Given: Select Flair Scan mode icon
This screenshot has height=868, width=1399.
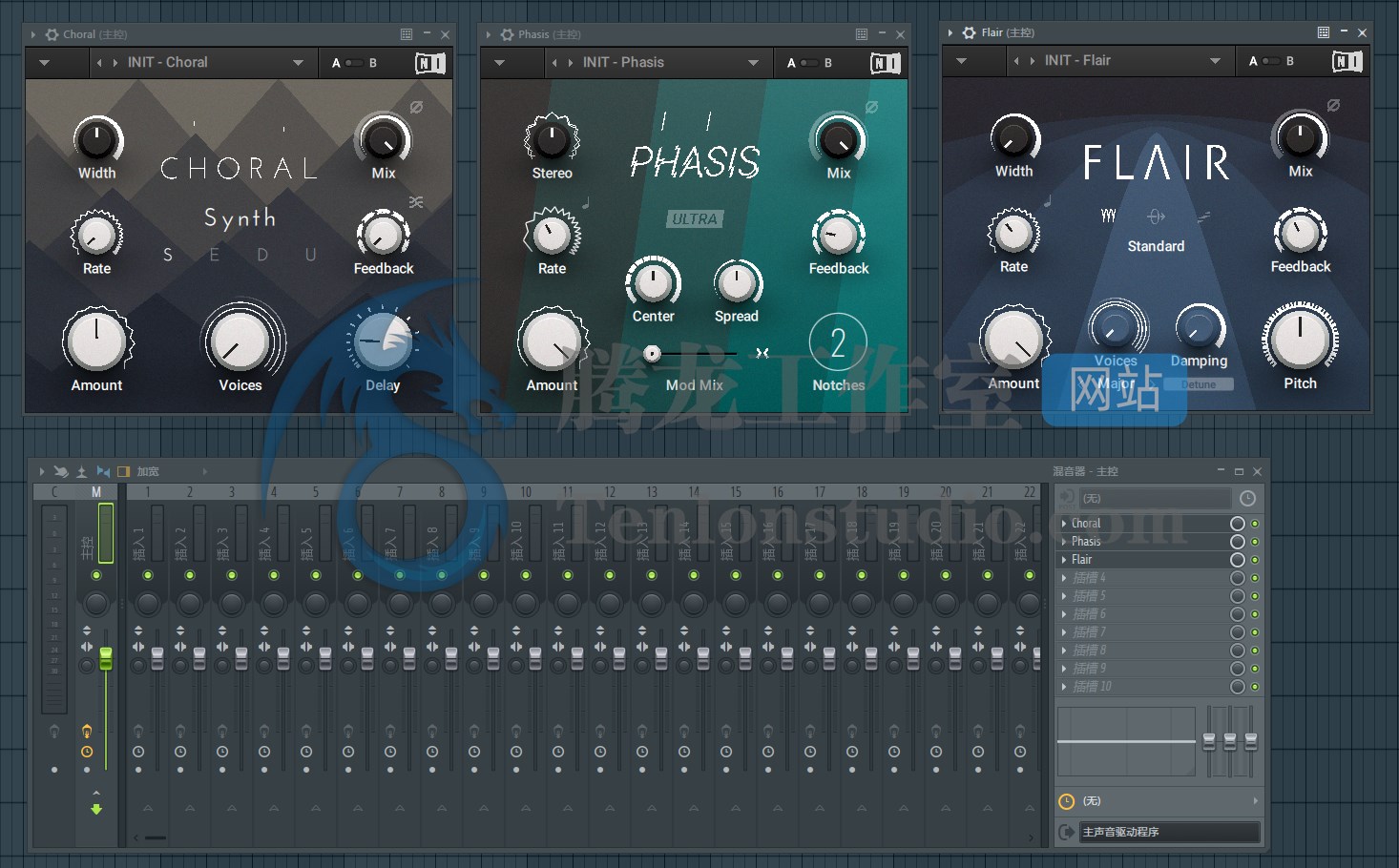Looking at the screenshot, I should [1203, 217].
